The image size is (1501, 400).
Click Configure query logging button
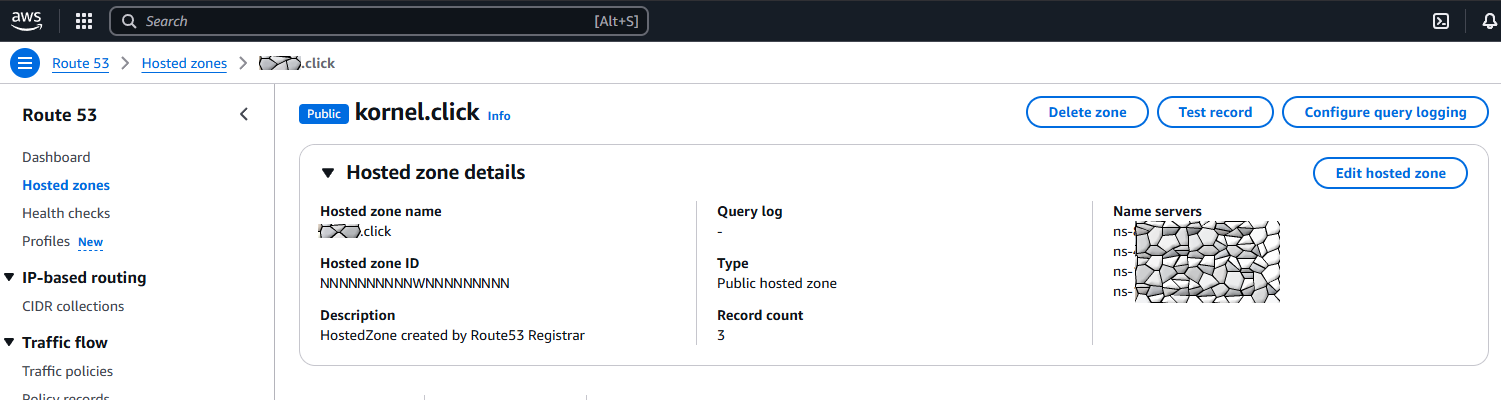pyautogui.click(x=1385, y=112)
